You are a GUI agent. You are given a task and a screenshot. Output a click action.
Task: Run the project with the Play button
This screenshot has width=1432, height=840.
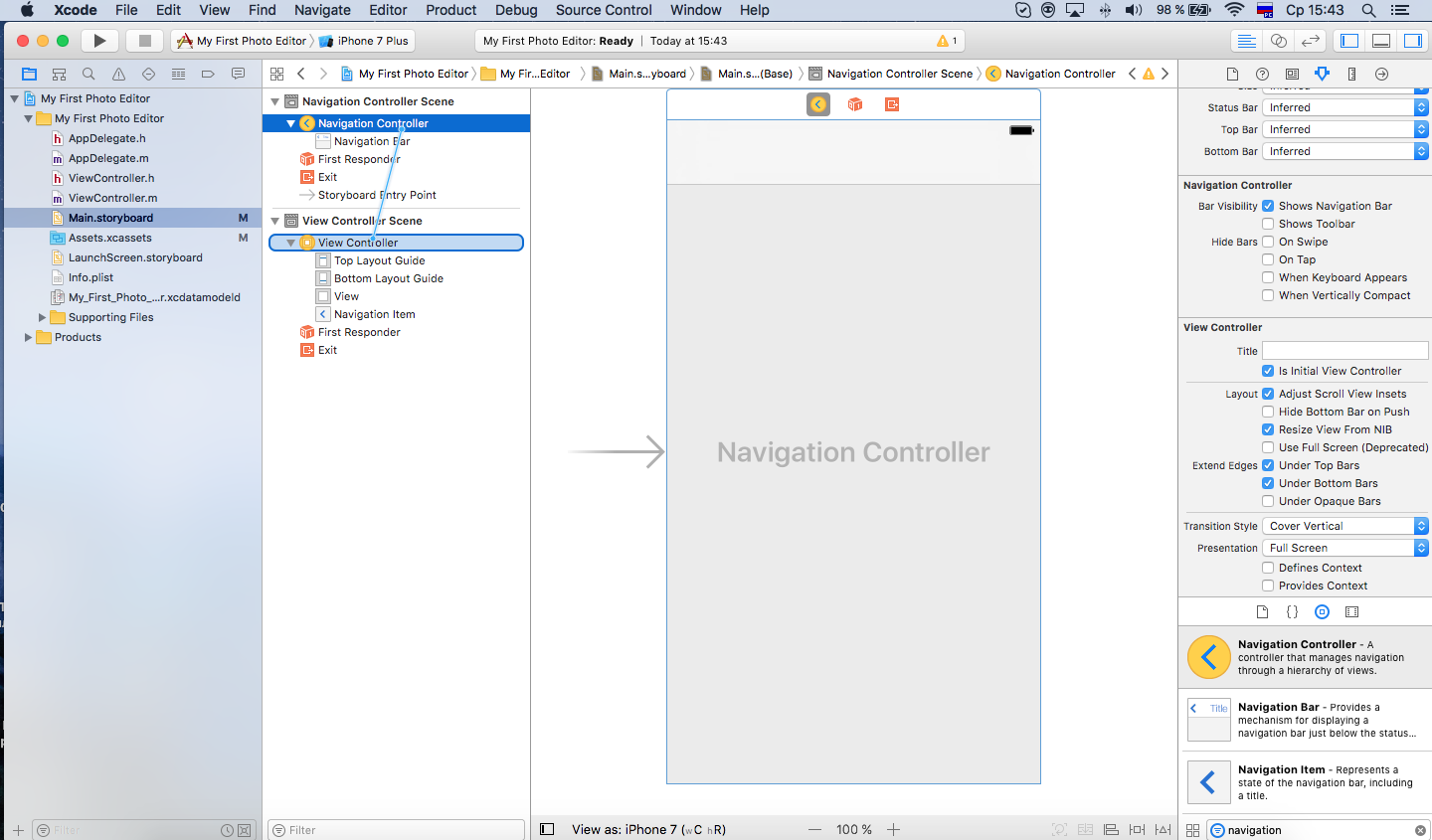click(99, 41)
